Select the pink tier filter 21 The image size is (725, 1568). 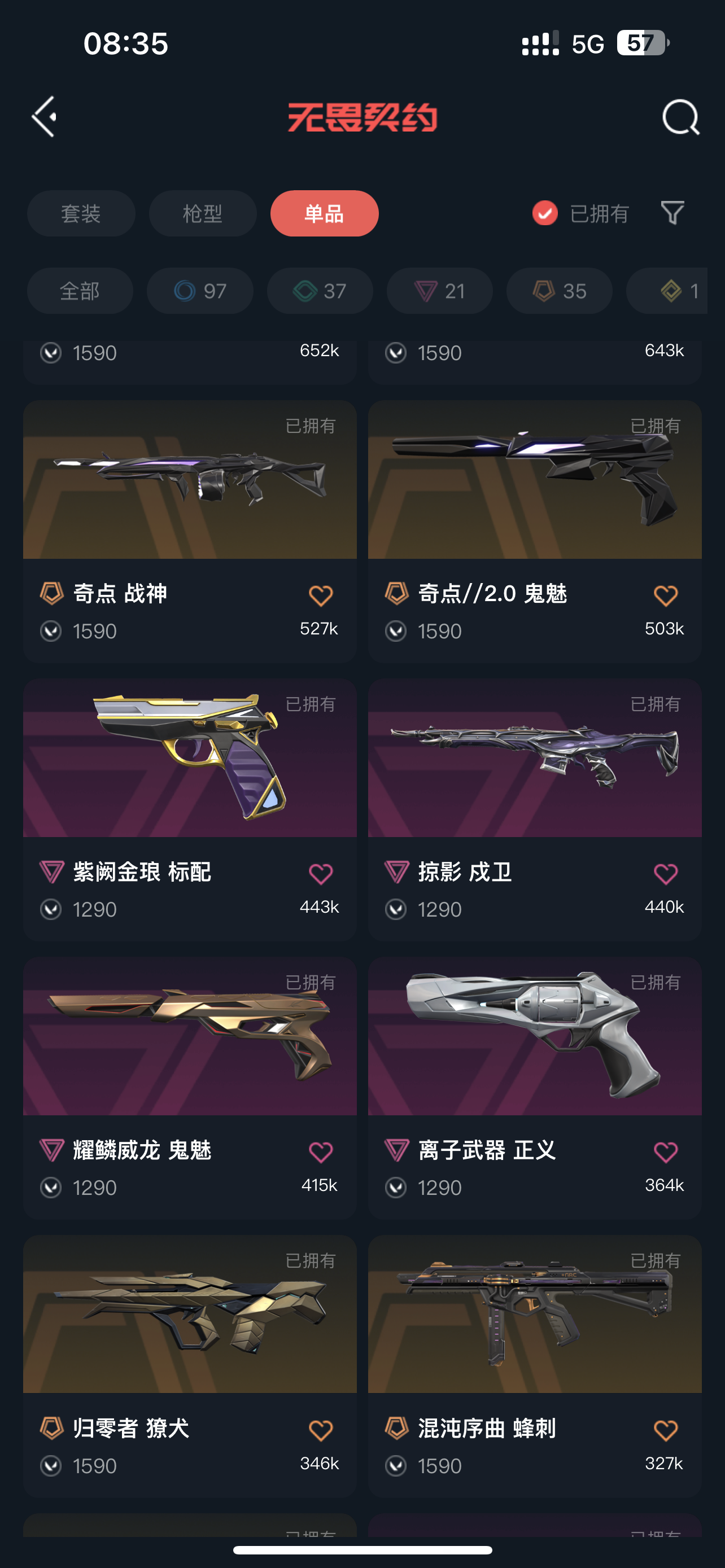439,291
